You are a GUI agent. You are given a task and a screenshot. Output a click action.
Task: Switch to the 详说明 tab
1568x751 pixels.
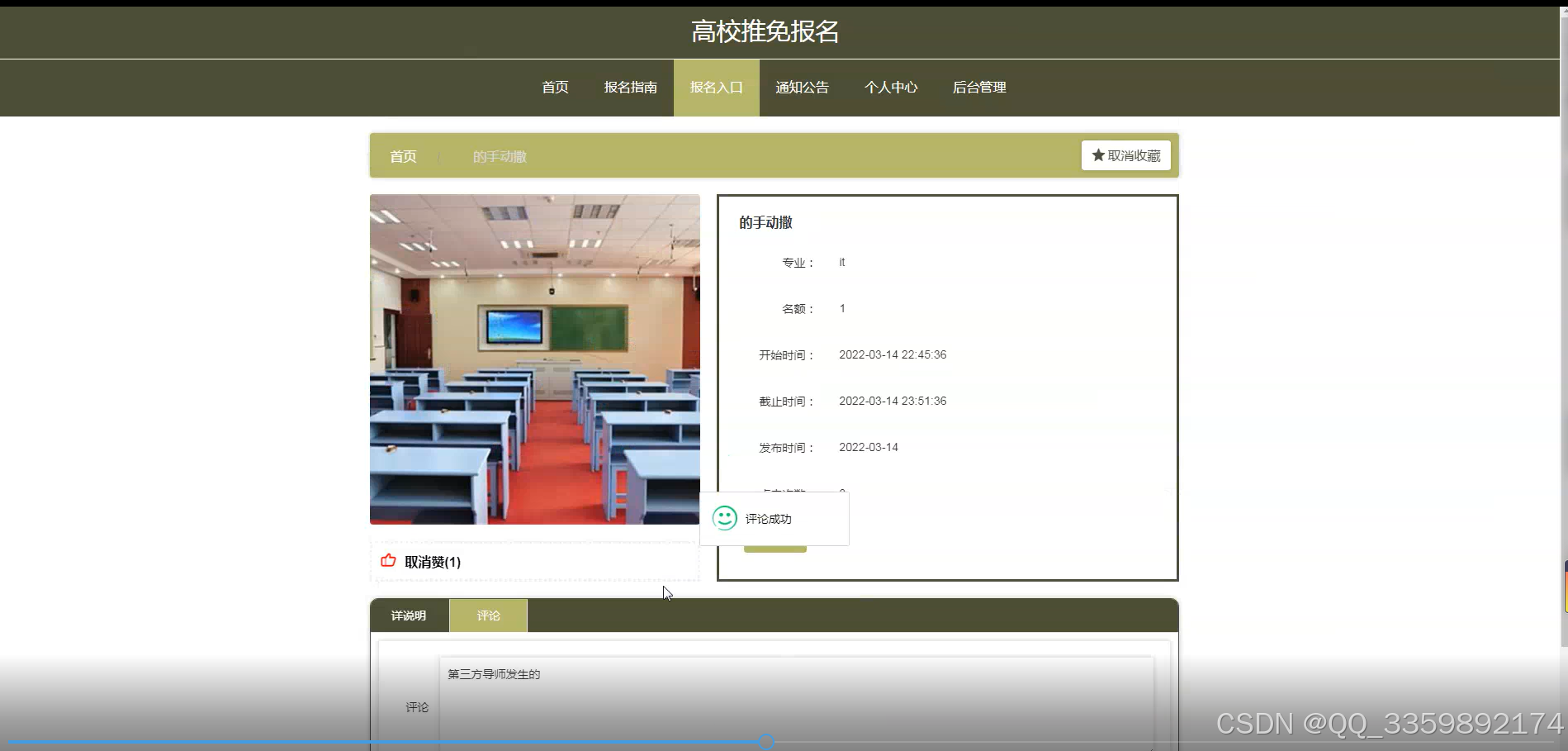click(409, 616)
